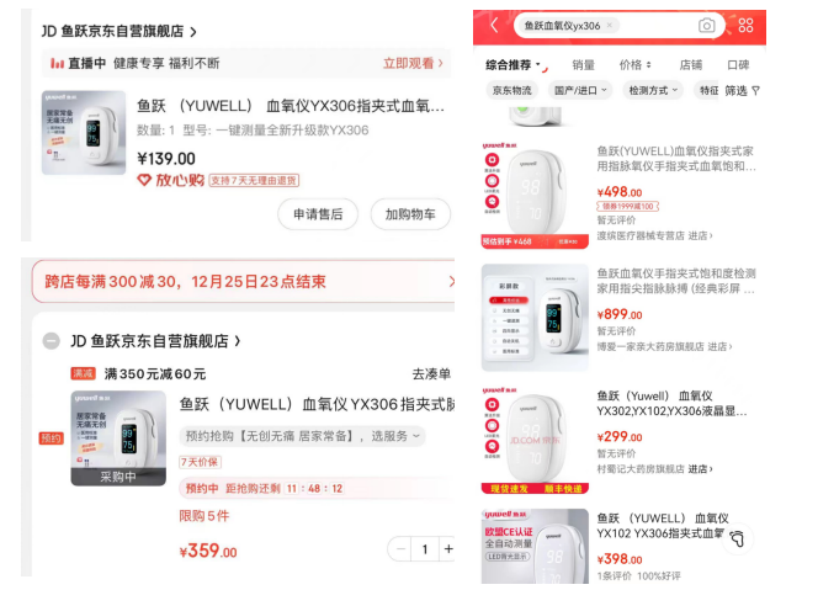Tap the footprint history floating icon

coord(737,539)
